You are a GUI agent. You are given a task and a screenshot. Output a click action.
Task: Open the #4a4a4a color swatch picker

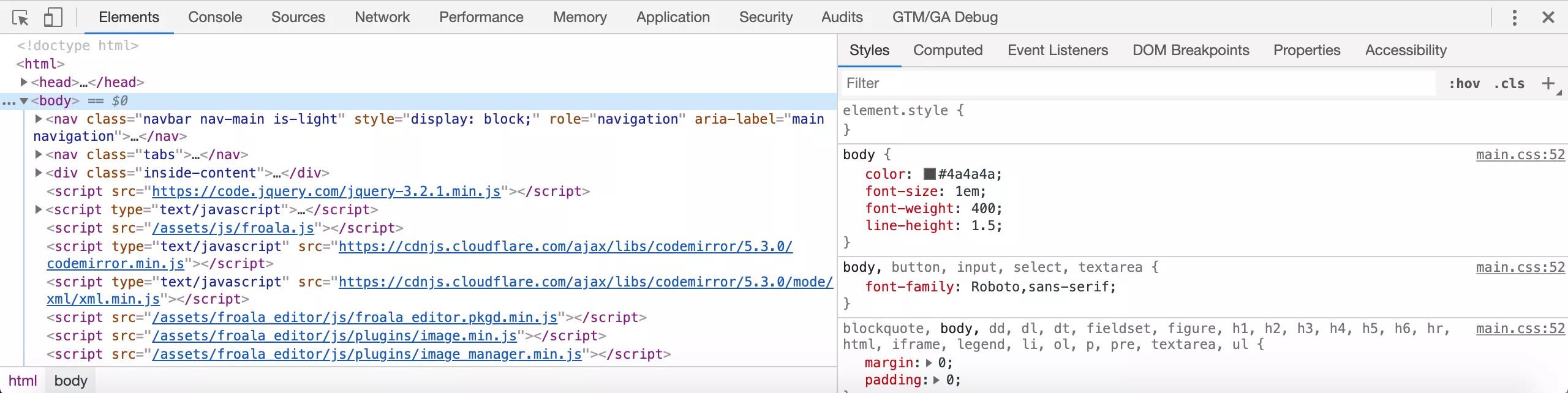930,174
